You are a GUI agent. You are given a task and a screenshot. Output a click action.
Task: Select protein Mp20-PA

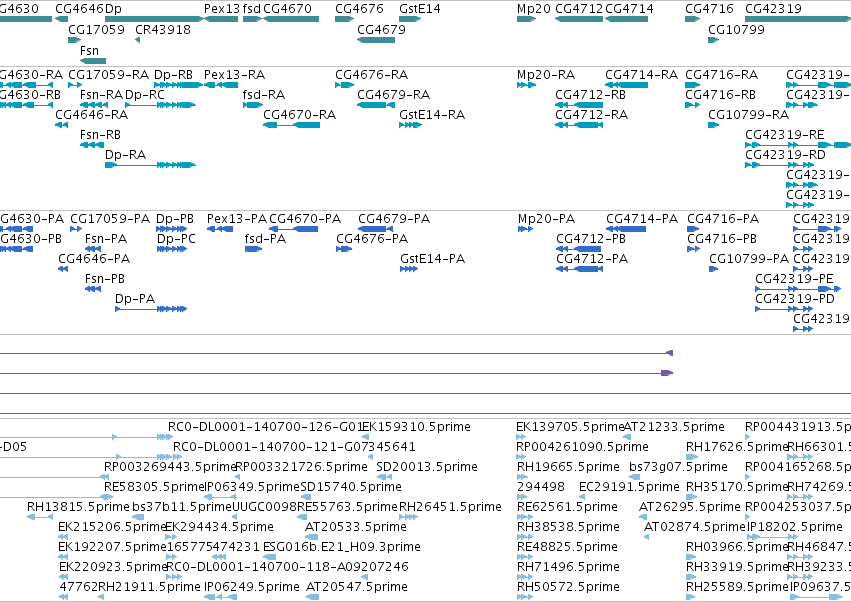point(547,219)
